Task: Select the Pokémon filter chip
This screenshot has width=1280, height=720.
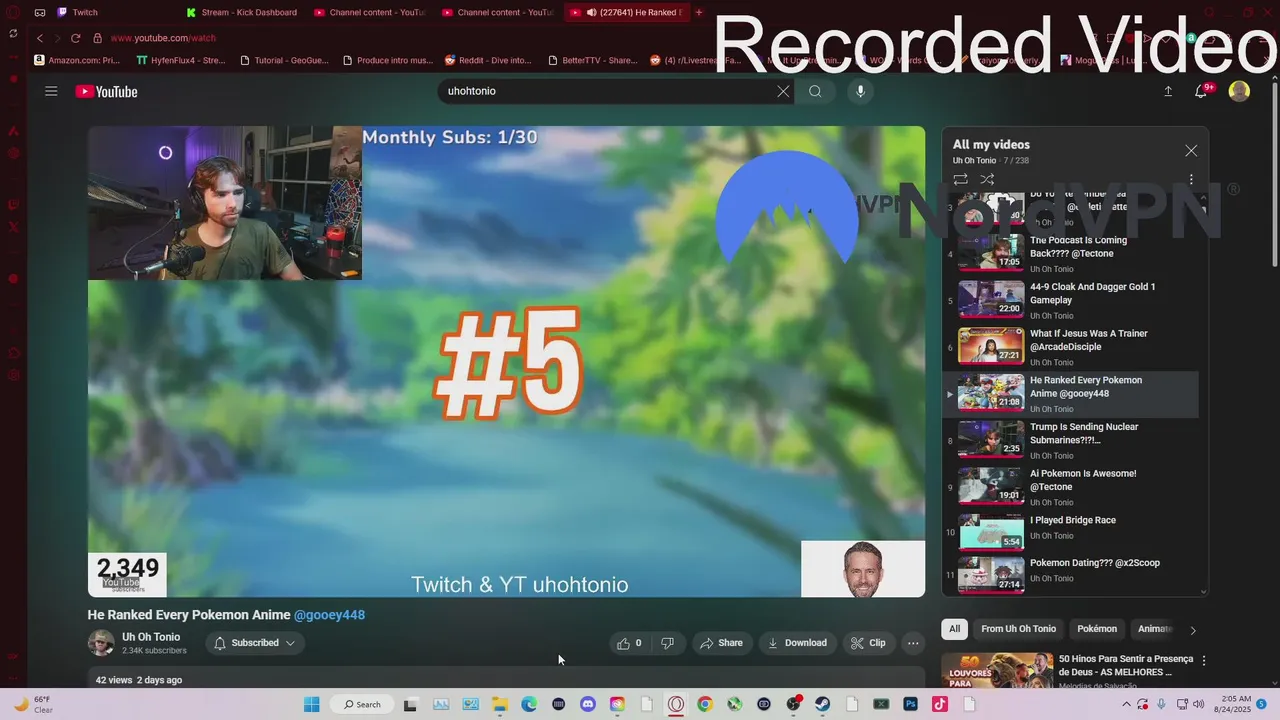Action: pyautogui.click(x=1097, y=629)
